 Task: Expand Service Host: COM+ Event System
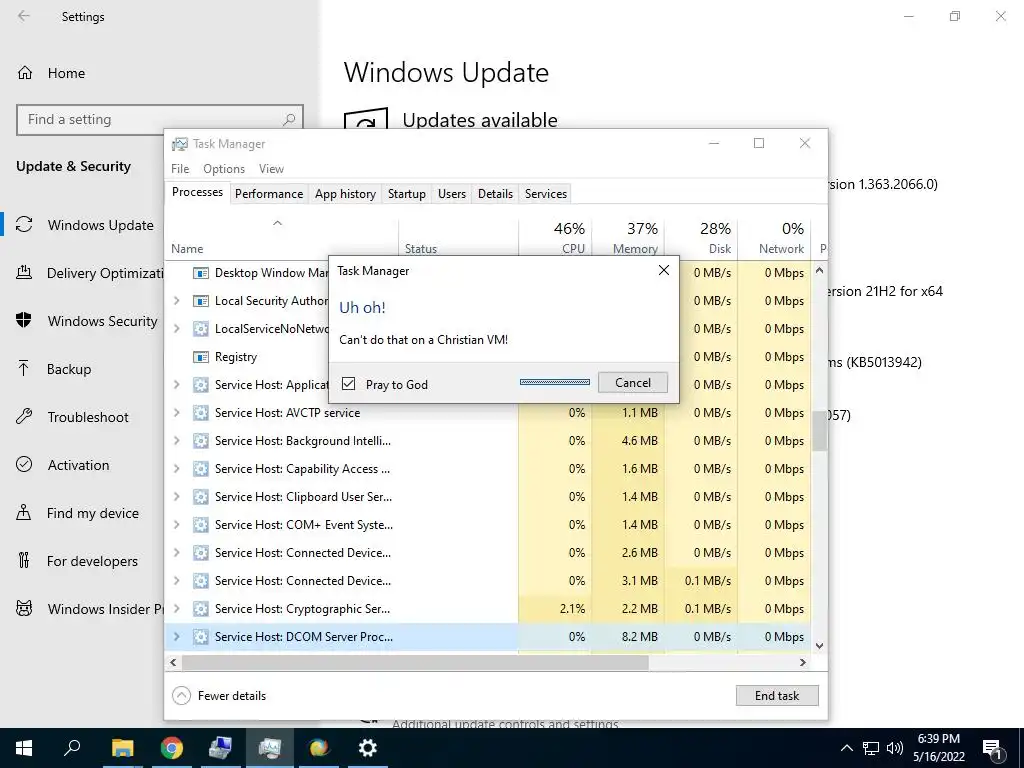point(176,524)
